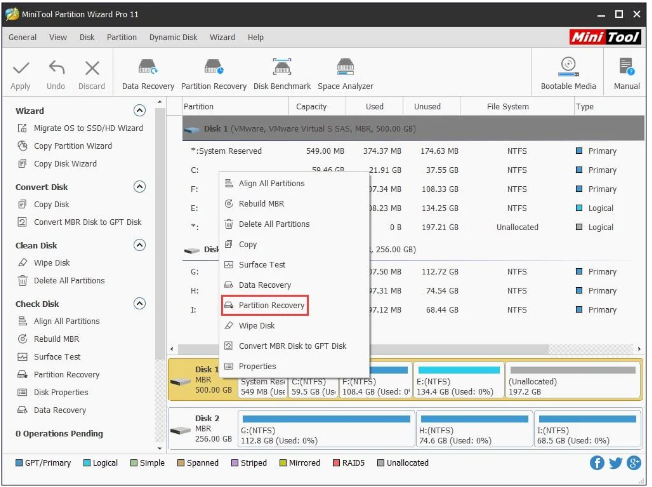
Task: Open the Twitter icon link
Action: [615, 462]
